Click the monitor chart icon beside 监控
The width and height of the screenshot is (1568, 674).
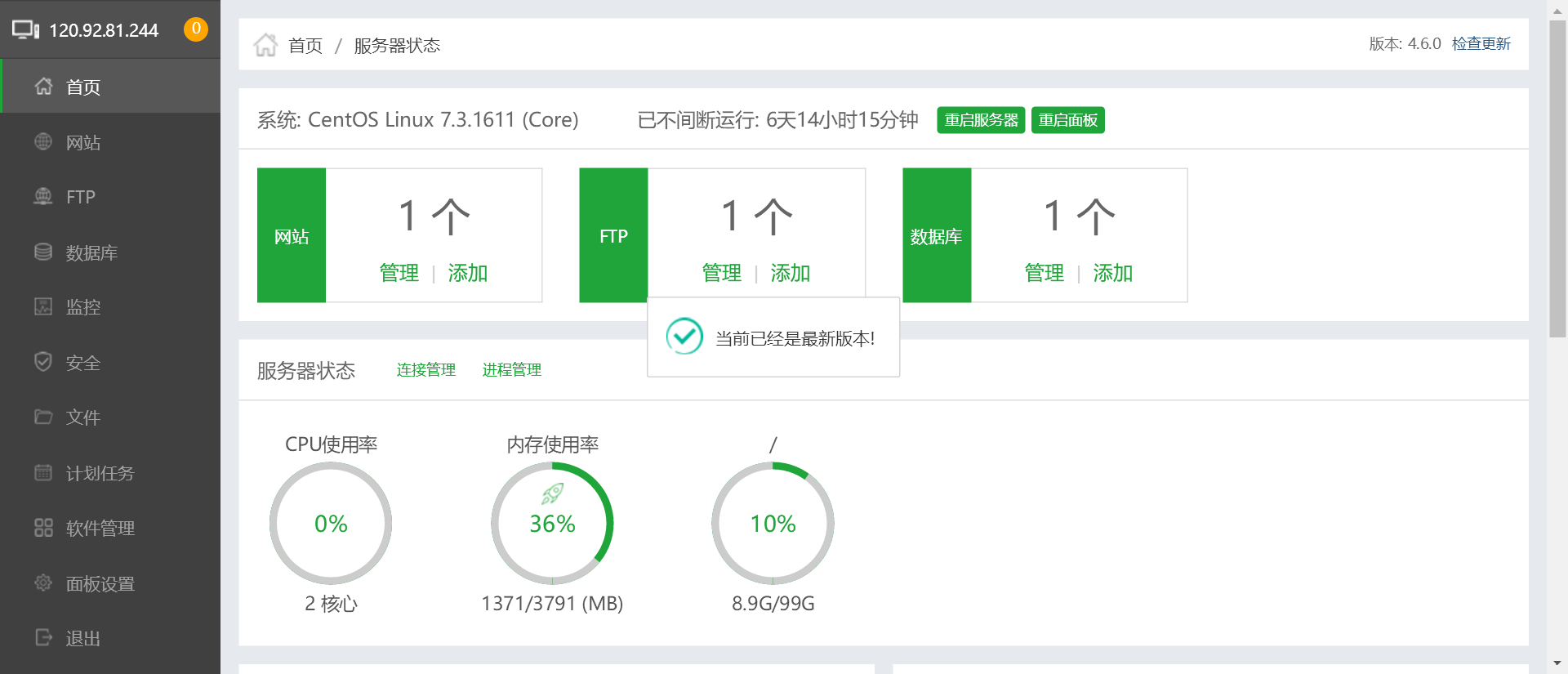click(43, 306)
